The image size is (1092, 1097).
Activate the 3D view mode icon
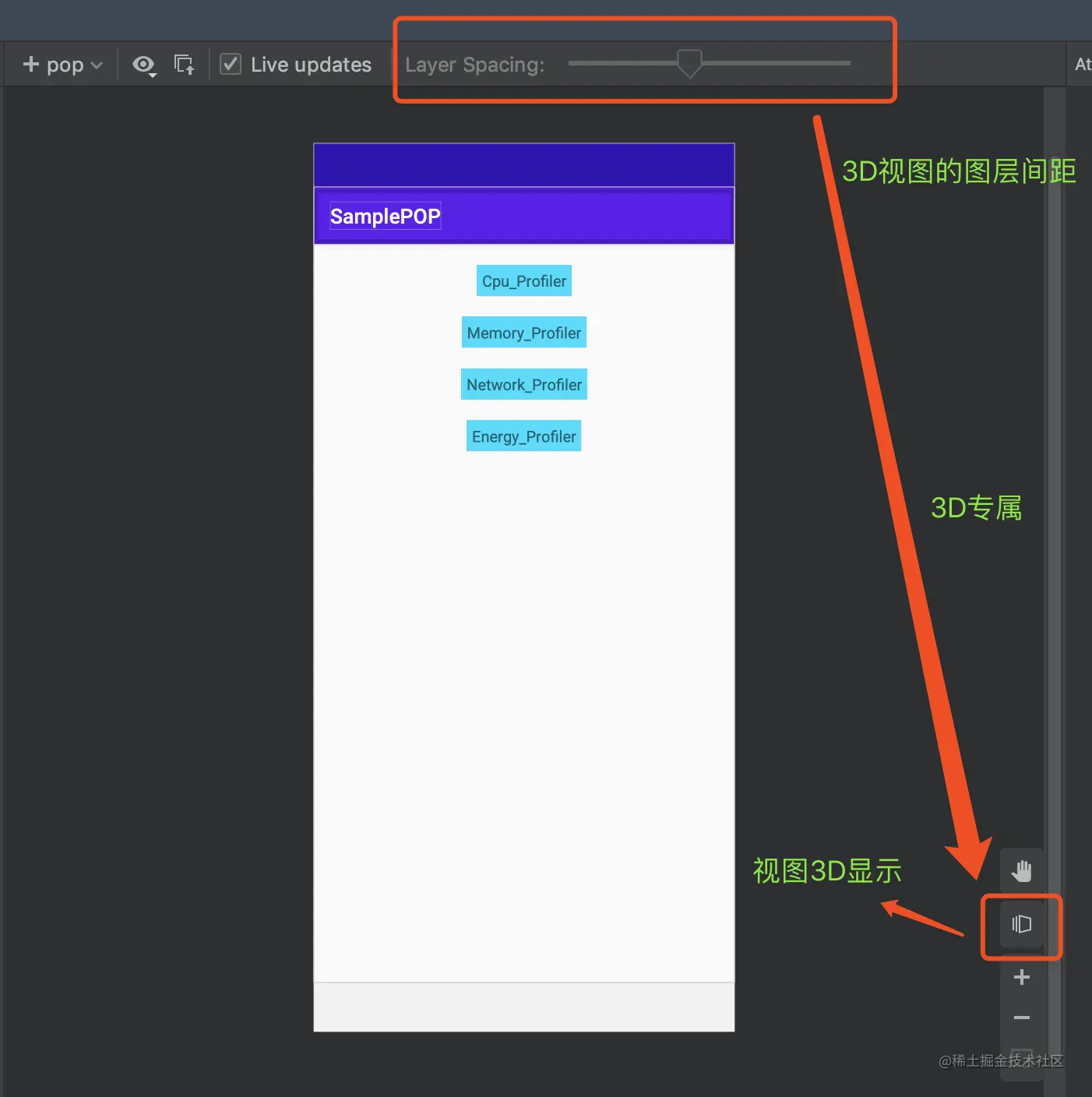(x=1021, y=926)
